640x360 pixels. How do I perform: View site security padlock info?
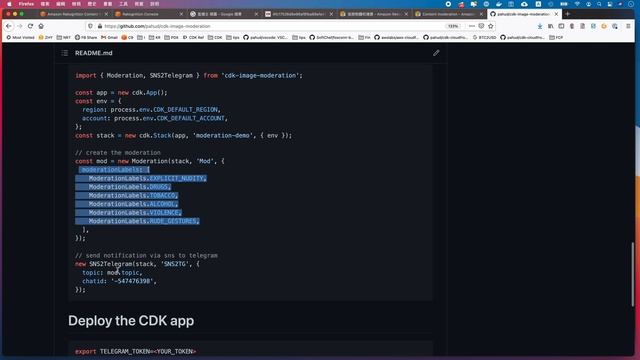pyautogui.click(x=100, y=26)
